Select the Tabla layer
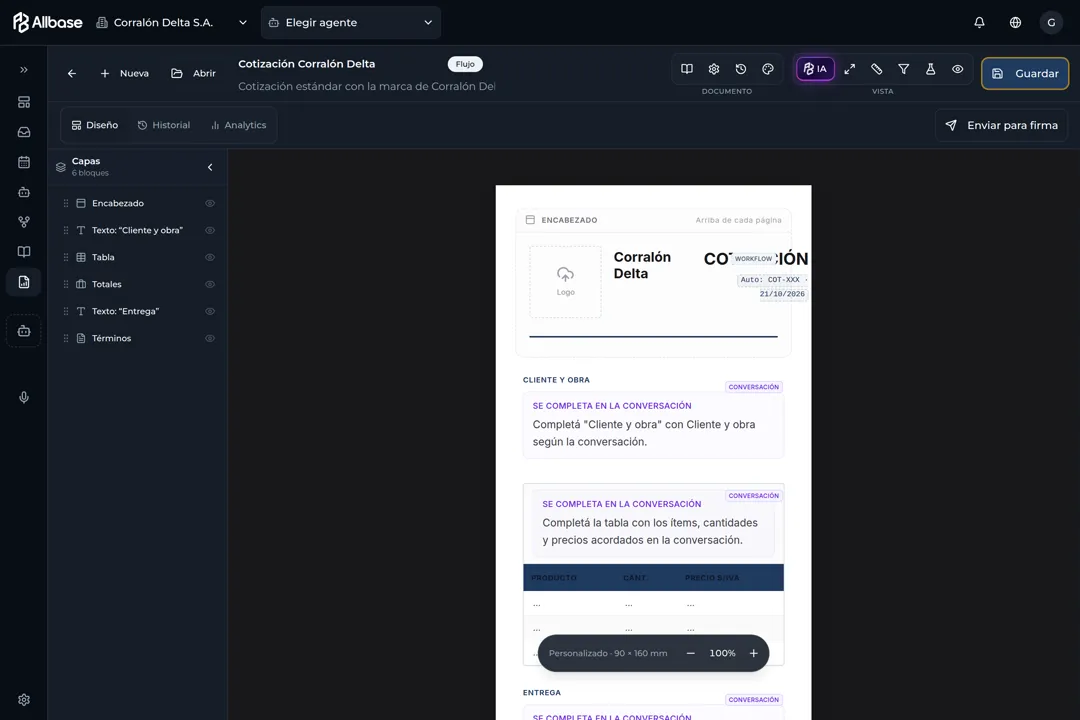This screenshot has width=1080, height=720. click(x=138, y=257)
